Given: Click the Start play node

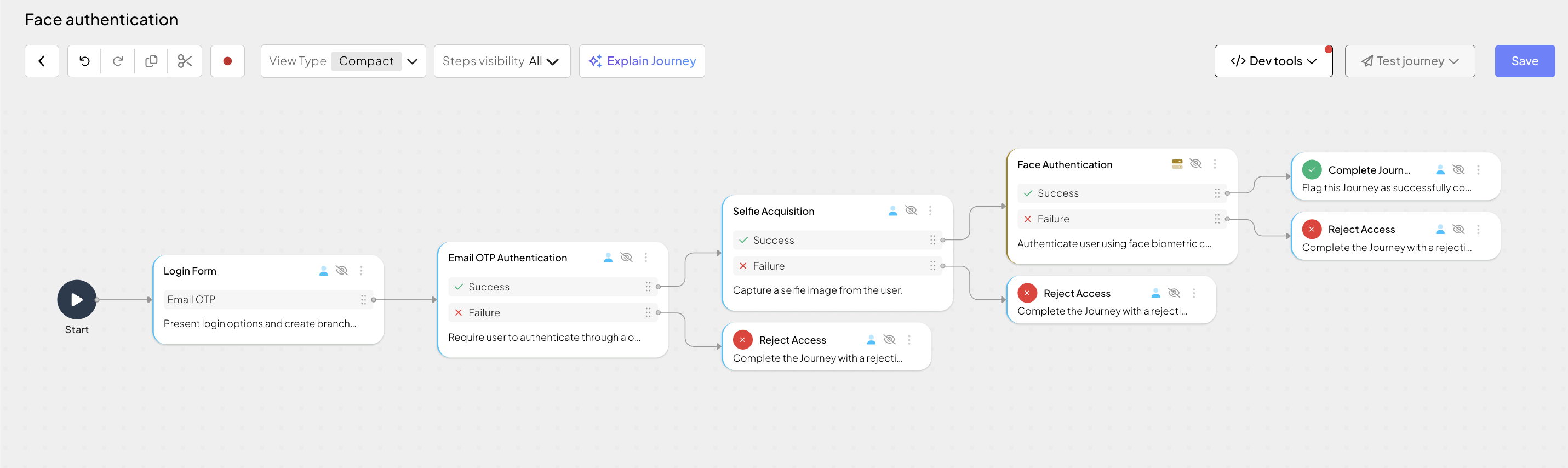Looking at the screenshot, I should pyautogui.click(x=77, y=299).
